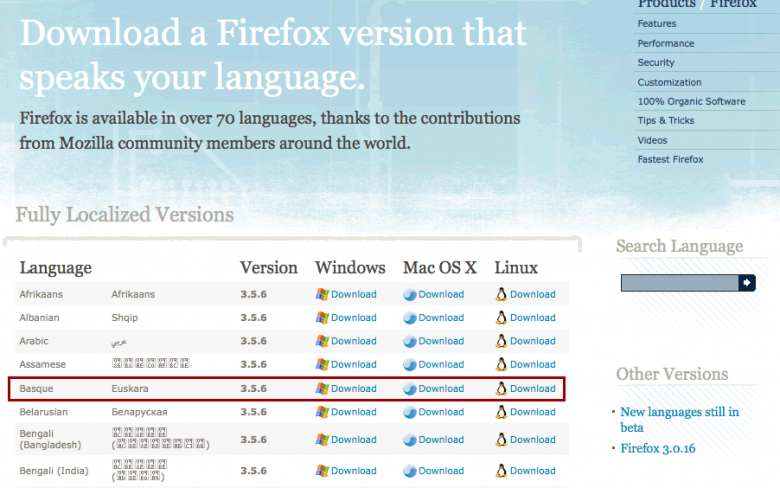Click Linux Download text for Basque
This screenshot has height=488, width=780.
tap(532, 389)
